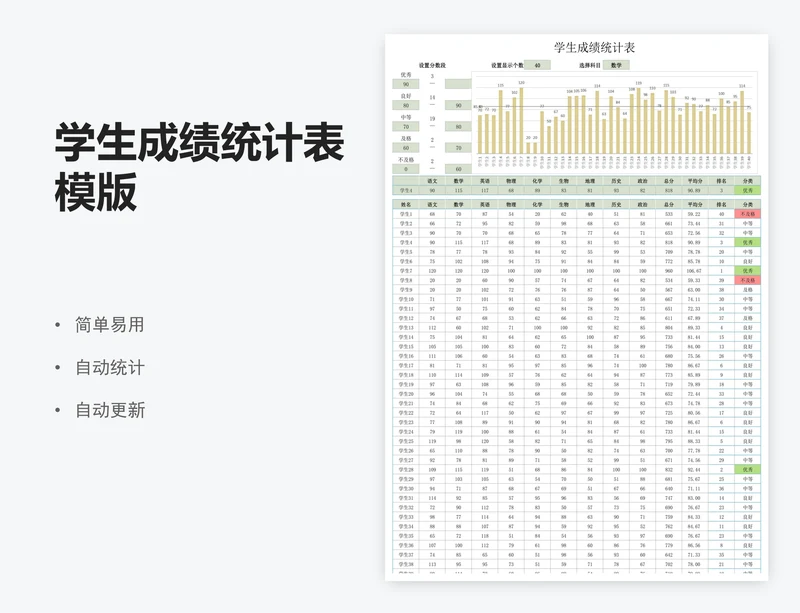The image size is (800, 613).
Task: Select the 学生30 name cell
Action: 406,488
